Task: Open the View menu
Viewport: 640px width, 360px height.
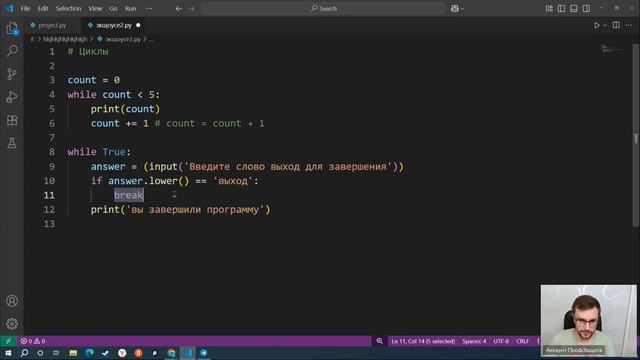Action: point(95,9)
